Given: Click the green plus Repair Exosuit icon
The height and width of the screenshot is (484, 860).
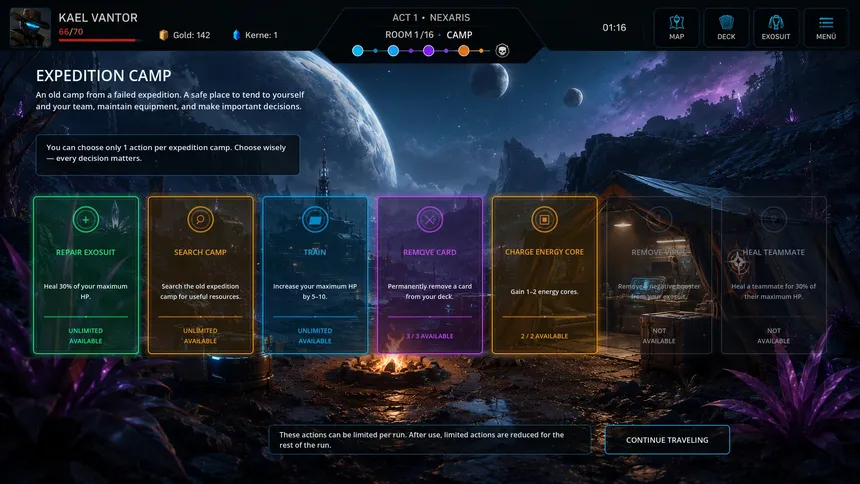Looking at the screenshot, I should tap(86, 220).
